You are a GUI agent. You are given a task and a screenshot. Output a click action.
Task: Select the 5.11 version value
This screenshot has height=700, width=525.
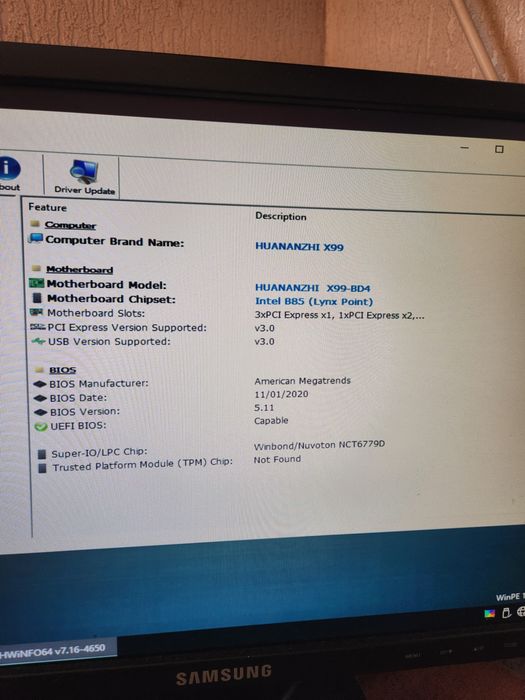pos(264,408)
